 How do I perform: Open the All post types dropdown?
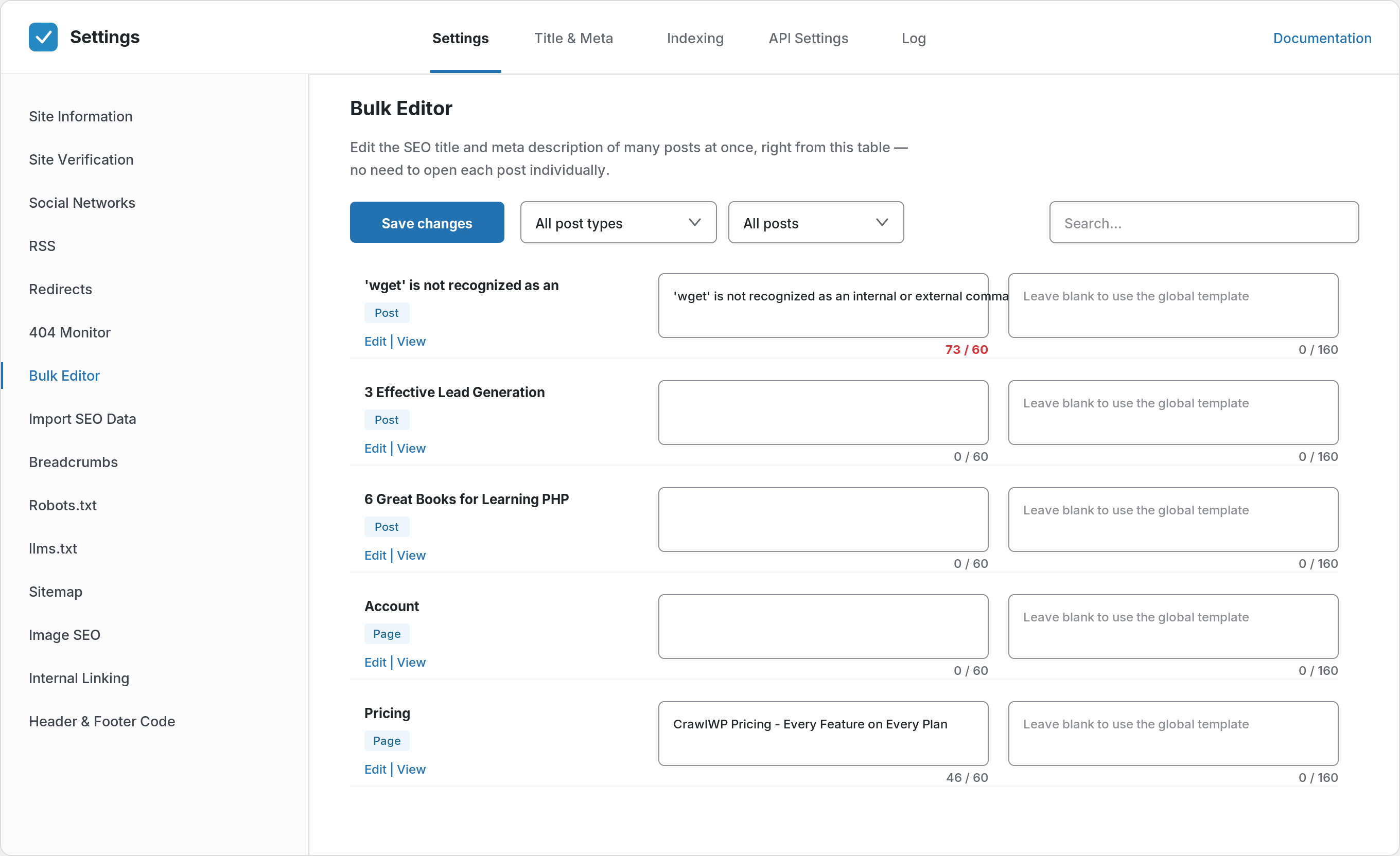[618, 223]
